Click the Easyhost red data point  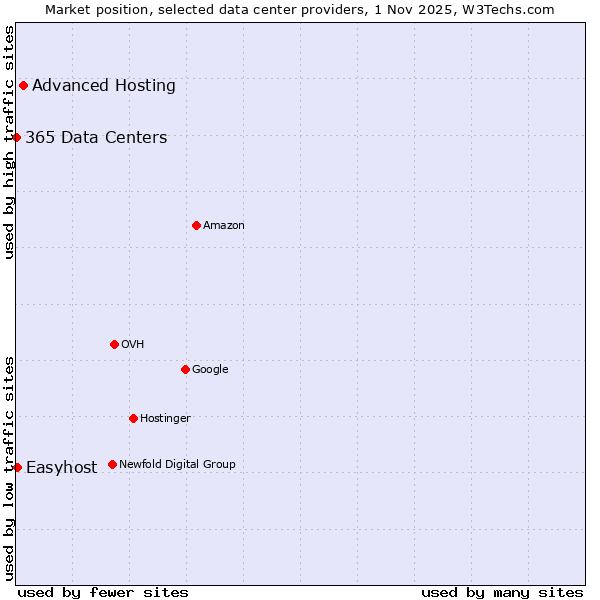(17, 467)
